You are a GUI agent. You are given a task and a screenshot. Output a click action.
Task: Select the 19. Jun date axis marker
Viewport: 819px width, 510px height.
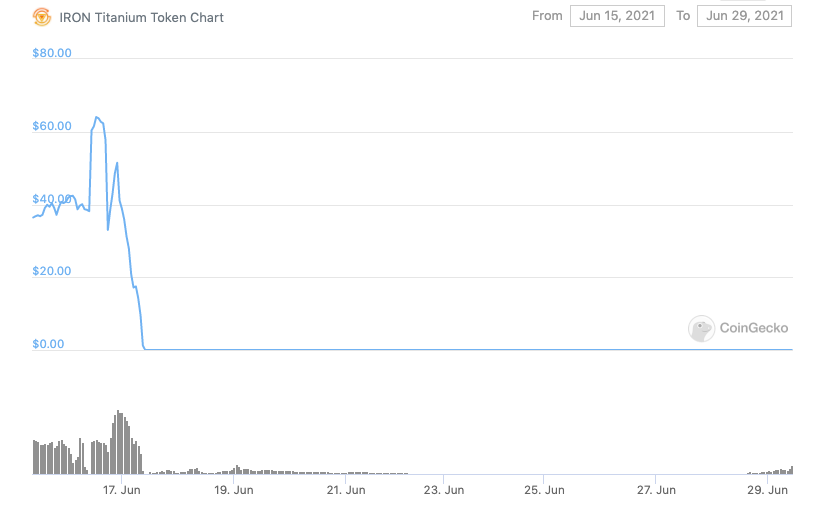pos(232,490)
